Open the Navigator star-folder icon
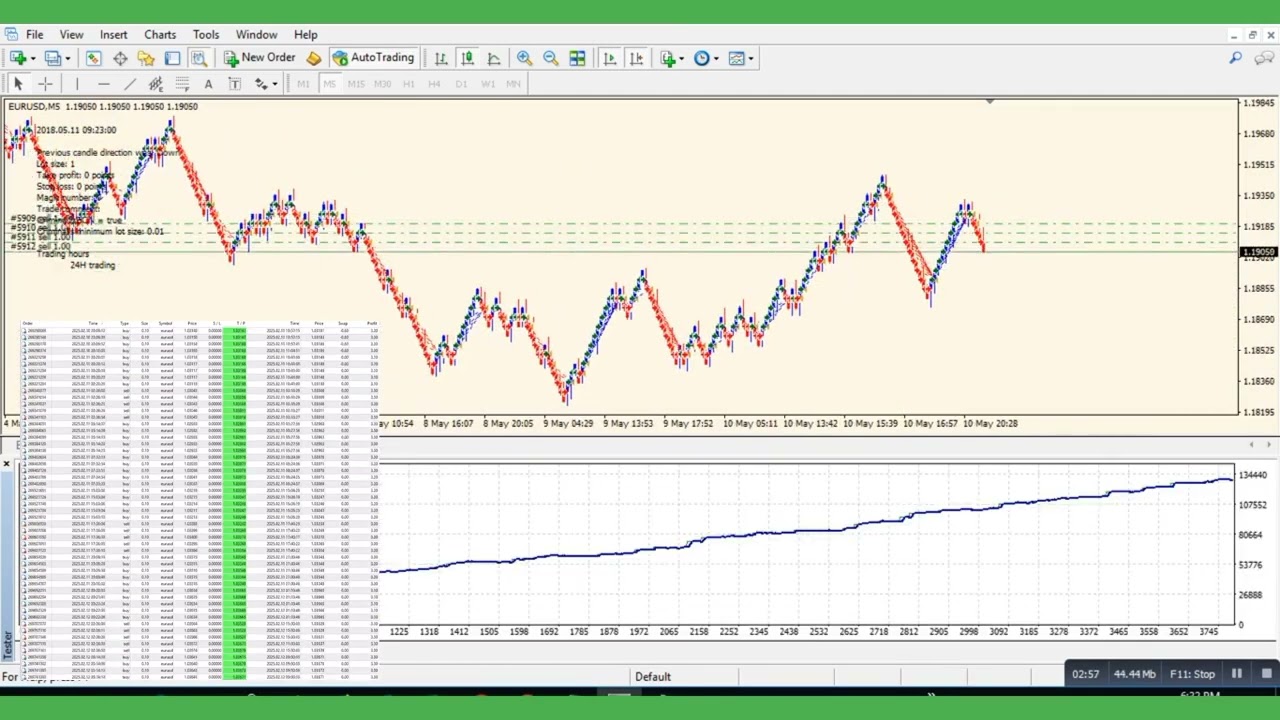The width and height of the screenshot is (1280, 720). pos(146,58)
